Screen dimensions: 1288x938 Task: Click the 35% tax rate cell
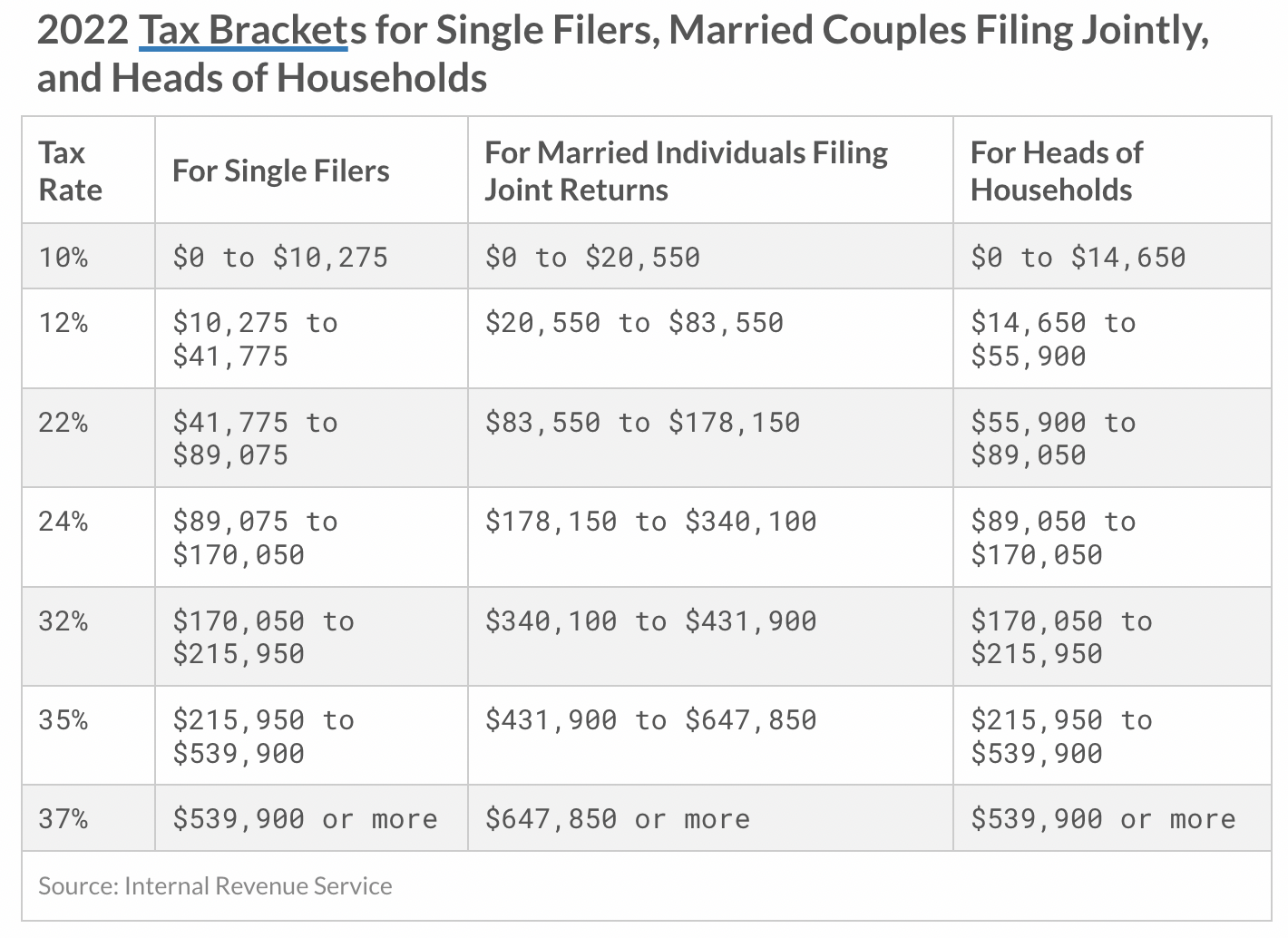(x=63, y=720)
